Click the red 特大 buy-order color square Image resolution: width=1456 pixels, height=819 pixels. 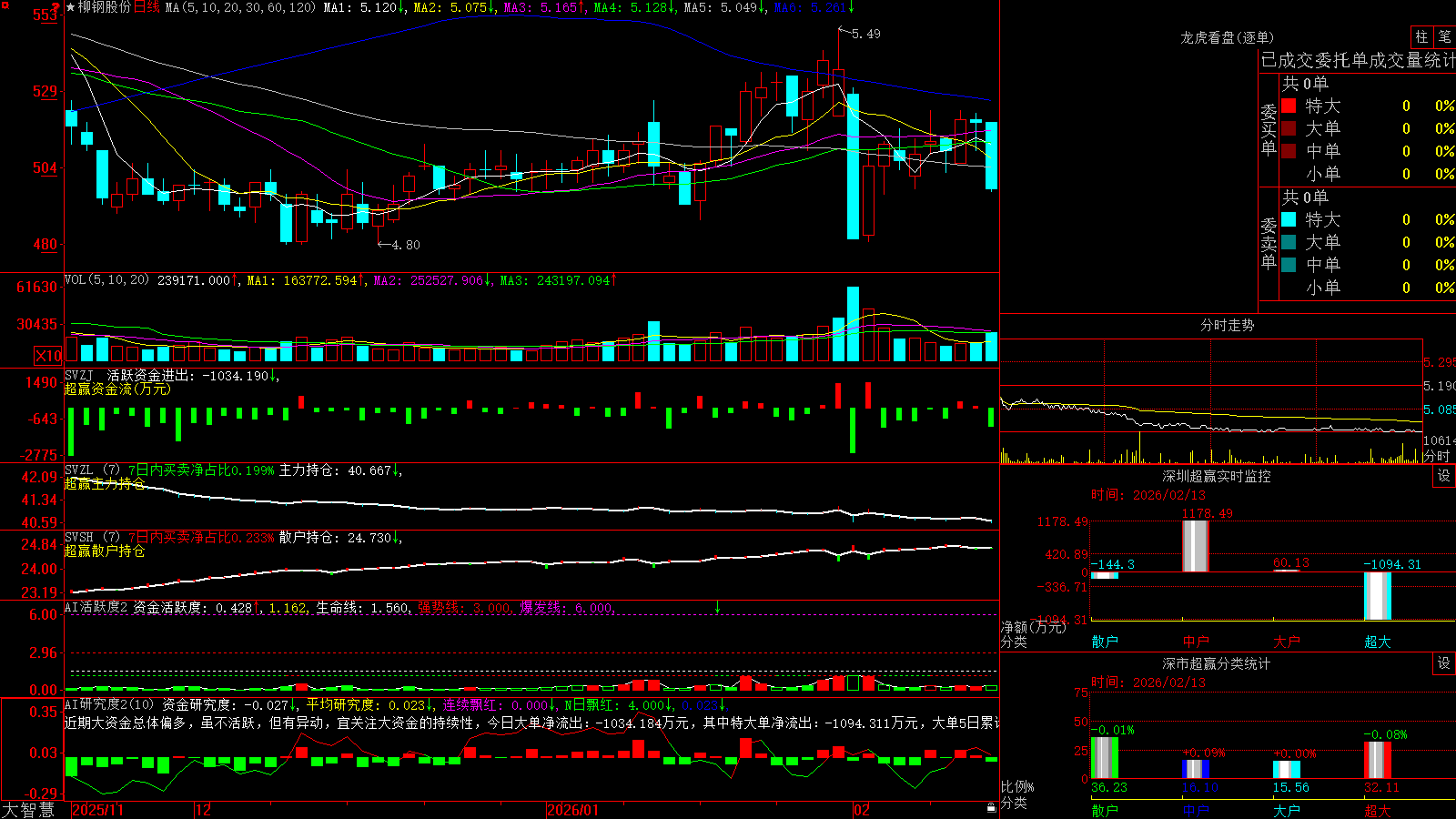1289,106
